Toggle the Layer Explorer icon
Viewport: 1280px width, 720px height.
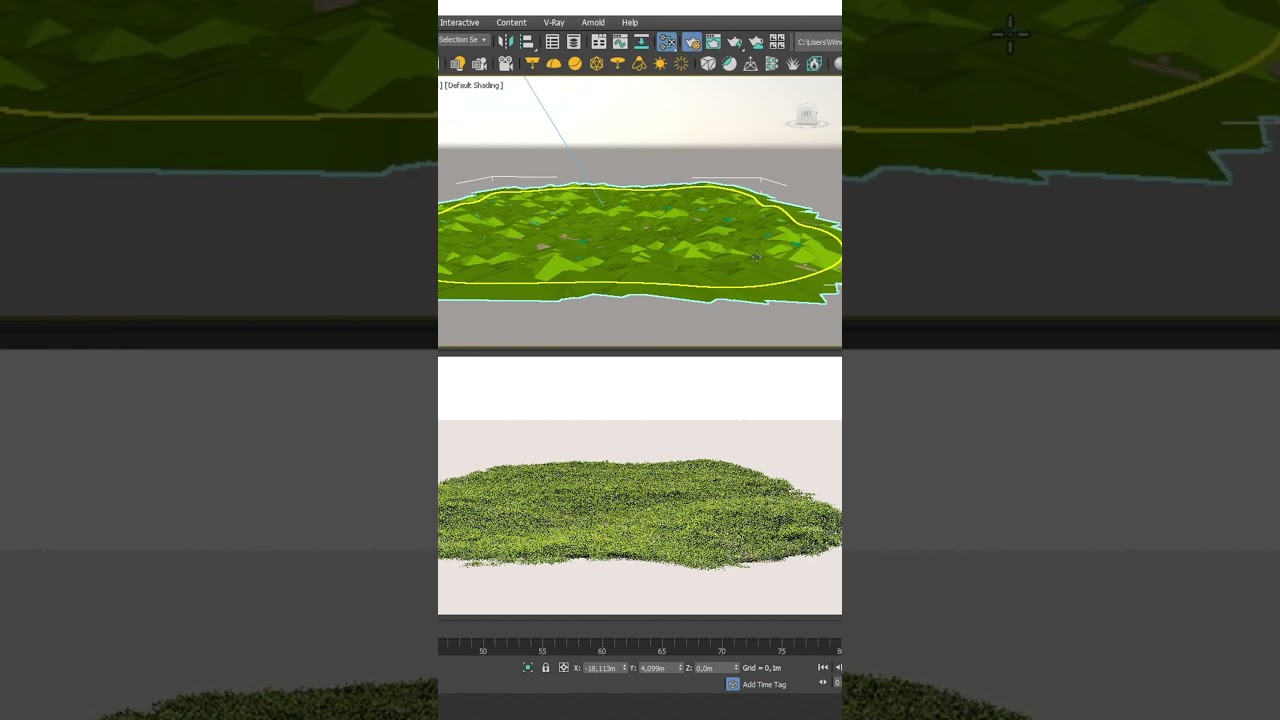574,41
